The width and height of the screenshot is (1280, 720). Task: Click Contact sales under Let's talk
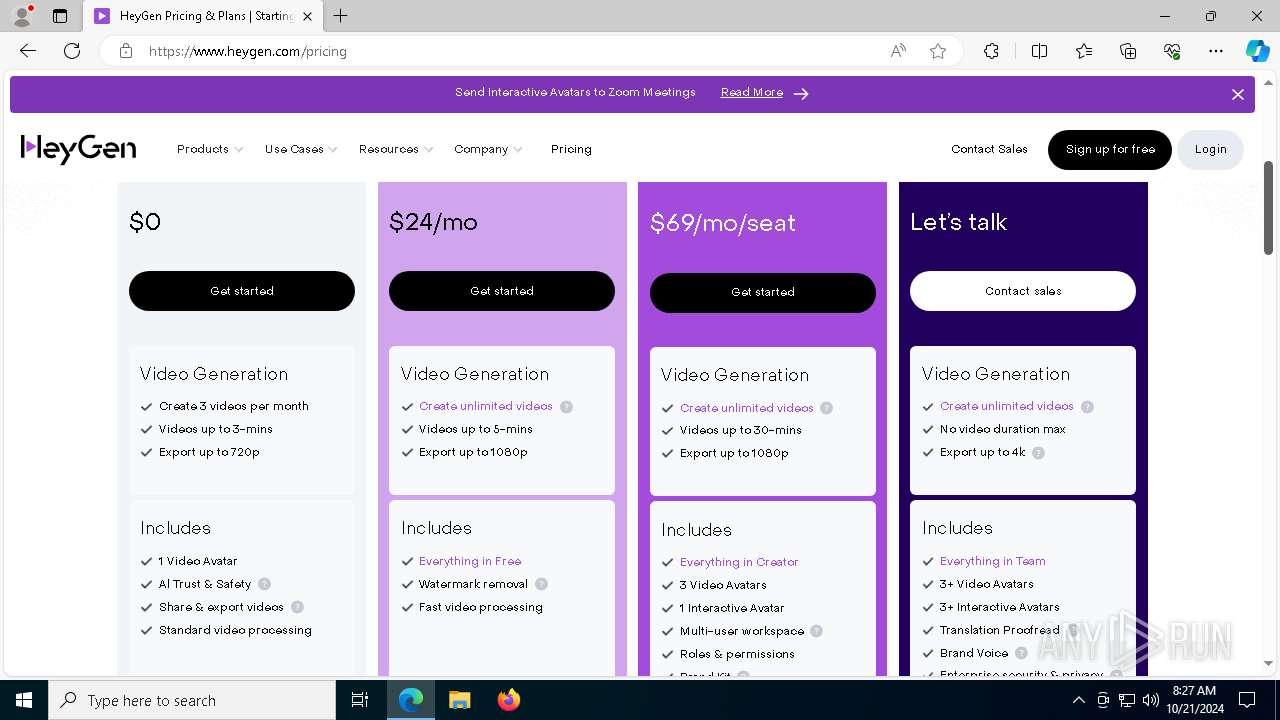tap(1023, 291)
